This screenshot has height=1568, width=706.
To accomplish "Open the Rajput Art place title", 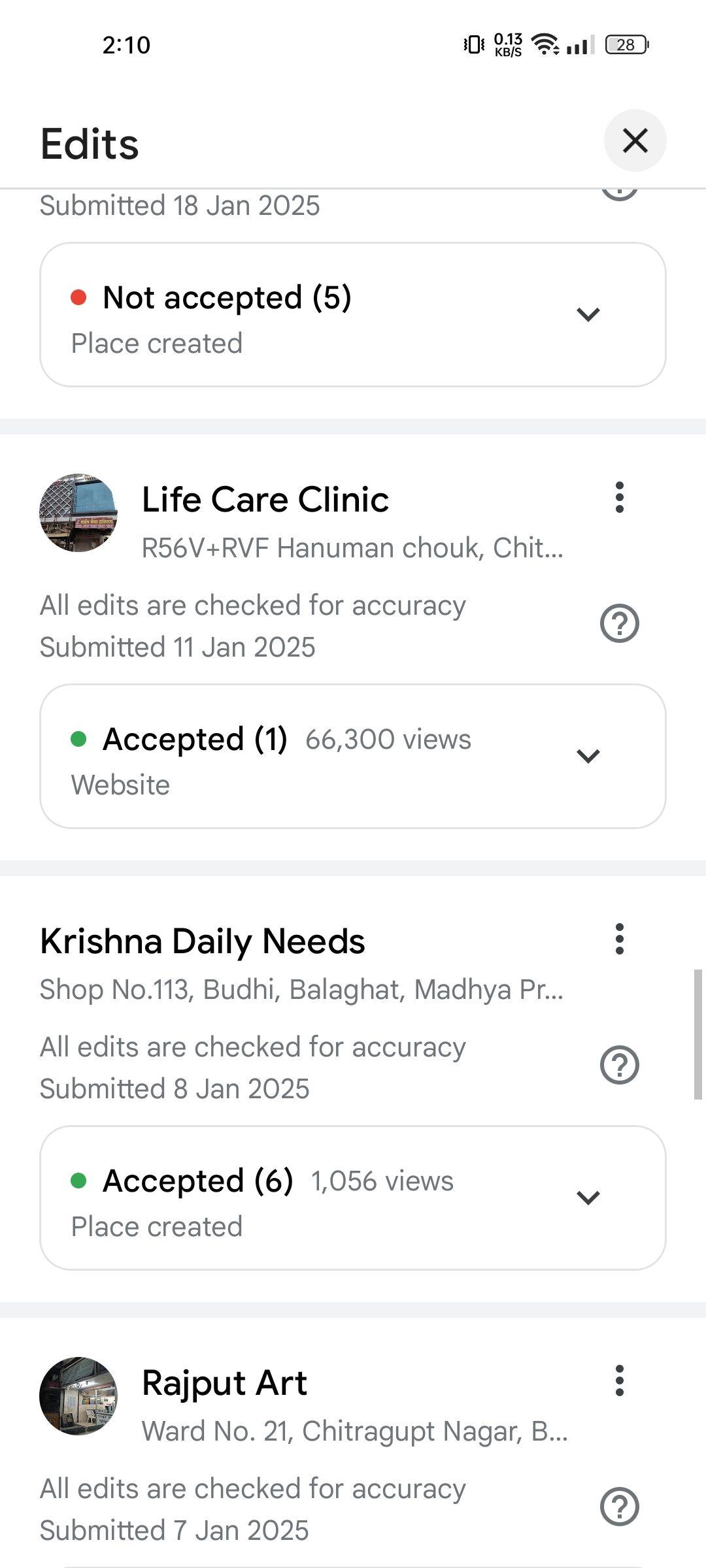I will point(225,1383).
